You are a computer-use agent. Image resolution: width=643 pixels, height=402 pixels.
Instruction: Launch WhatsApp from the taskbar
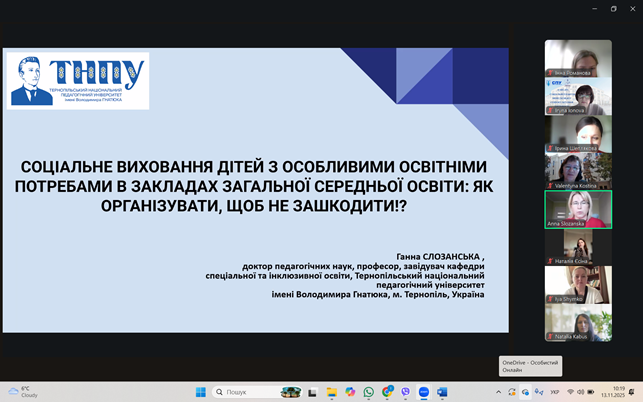click(x=369, y=392)
